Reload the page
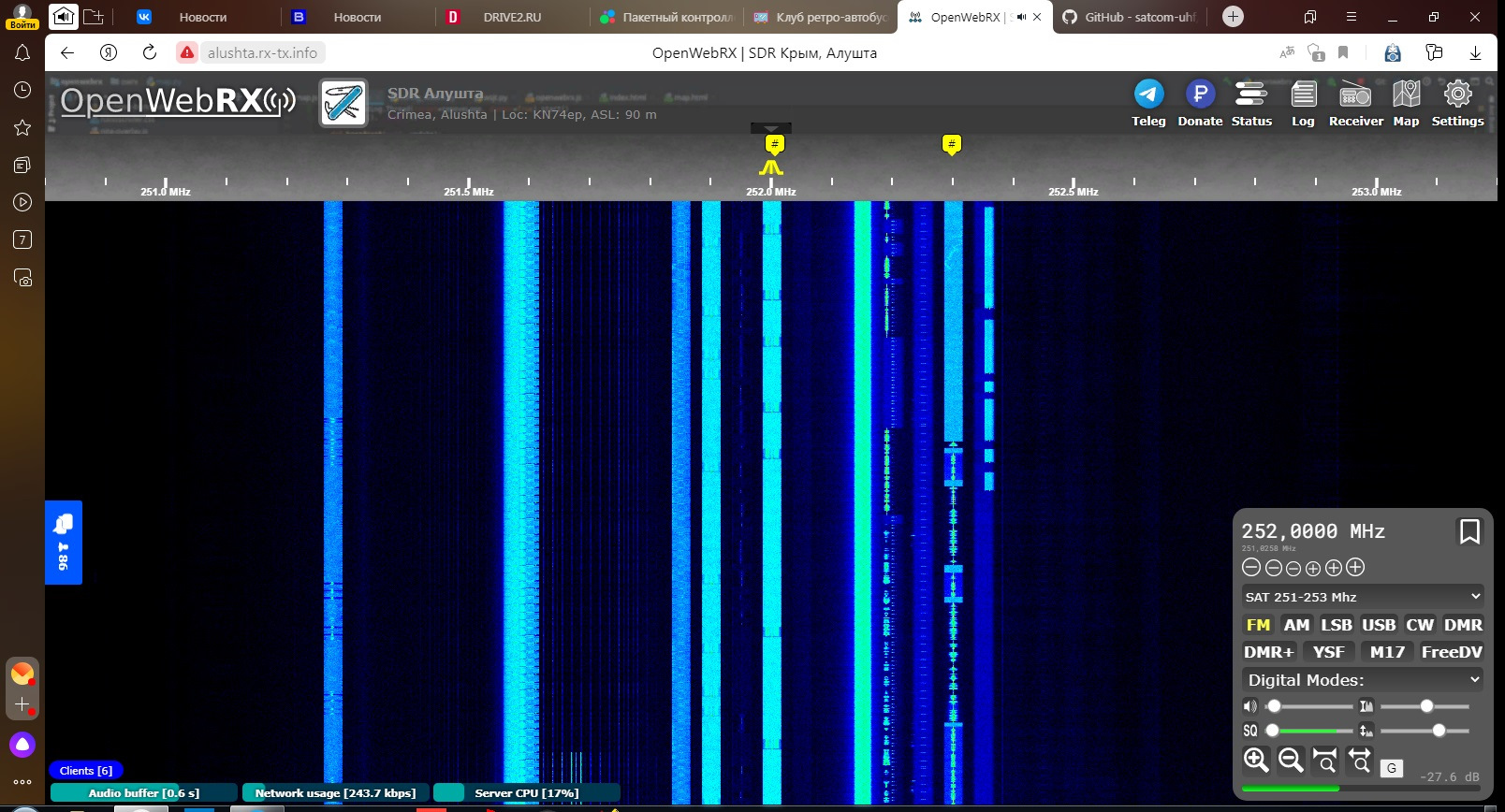1505x812 pixels. 149,52
